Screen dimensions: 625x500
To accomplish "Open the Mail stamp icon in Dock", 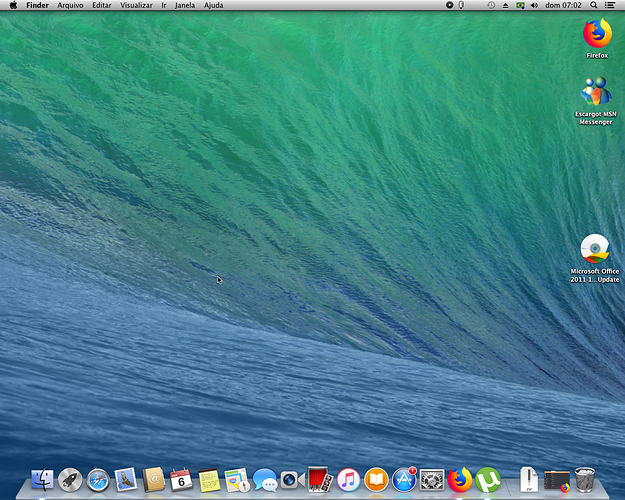I will click(x=126, y=479).
